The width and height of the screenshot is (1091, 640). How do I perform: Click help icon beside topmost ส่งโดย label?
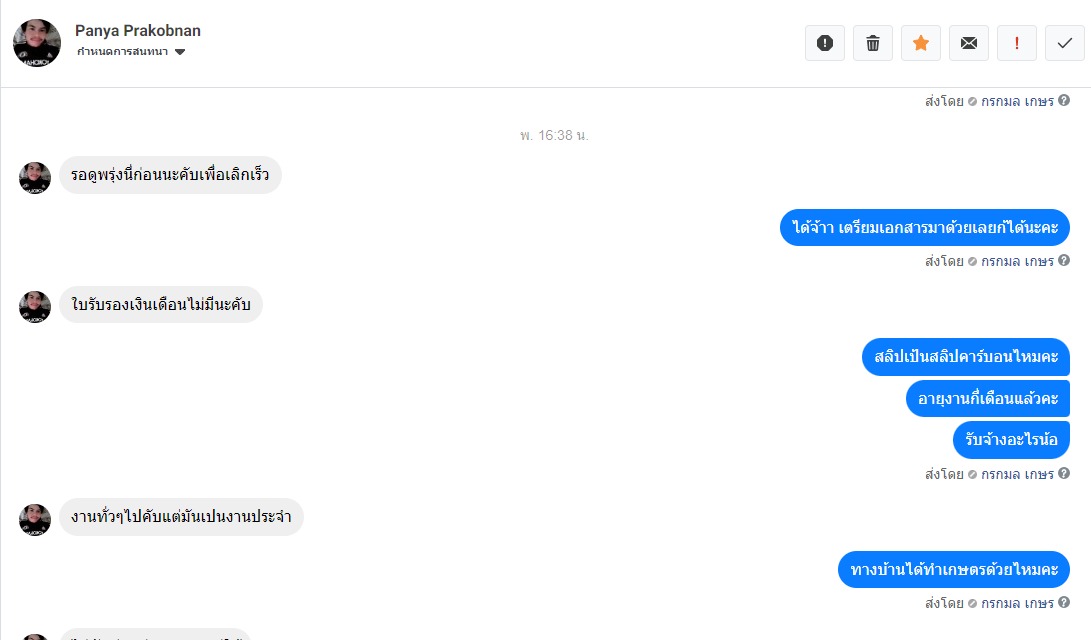1064,100
